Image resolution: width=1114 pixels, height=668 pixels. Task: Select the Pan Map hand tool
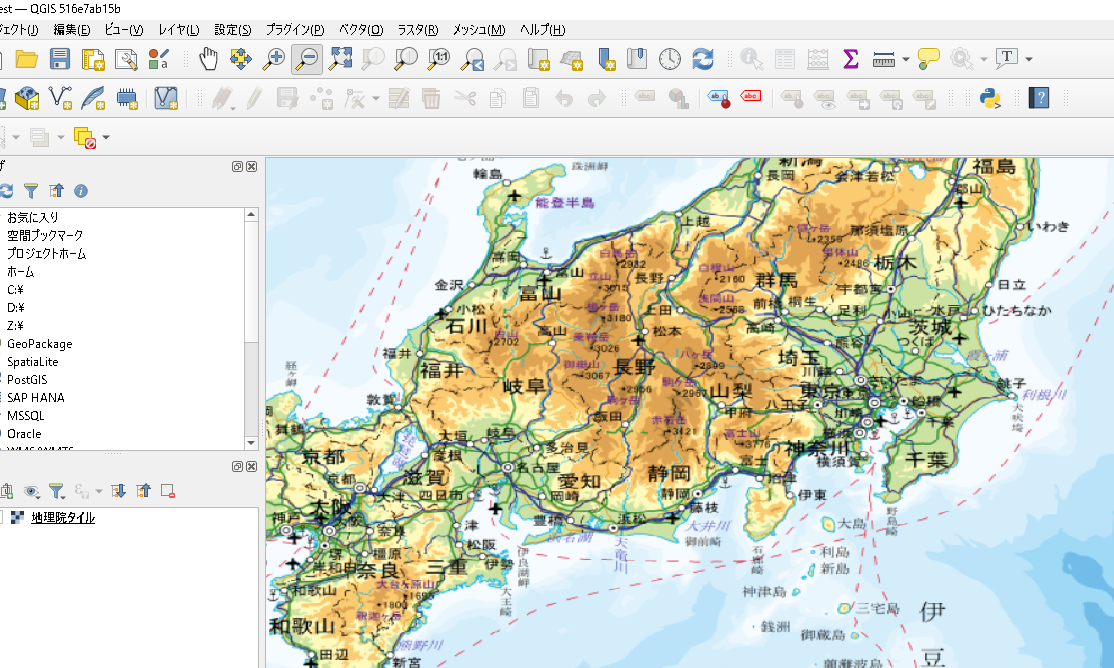pos(208,59)
